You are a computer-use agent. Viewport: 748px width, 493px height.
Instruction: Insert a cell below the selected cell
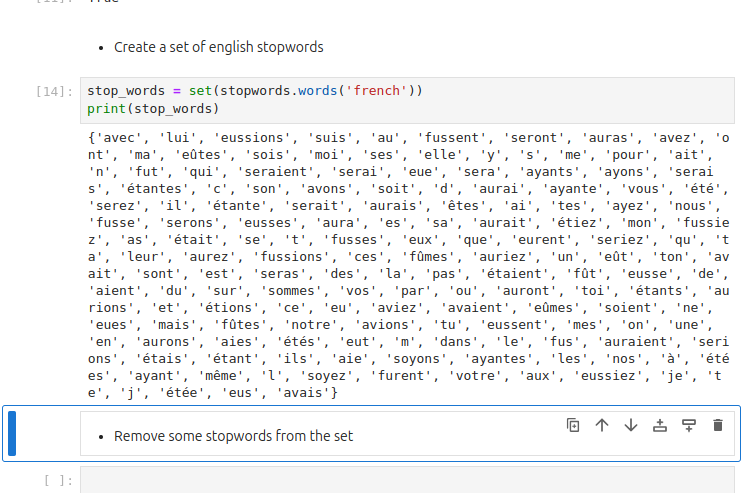(x=689, y=425)
